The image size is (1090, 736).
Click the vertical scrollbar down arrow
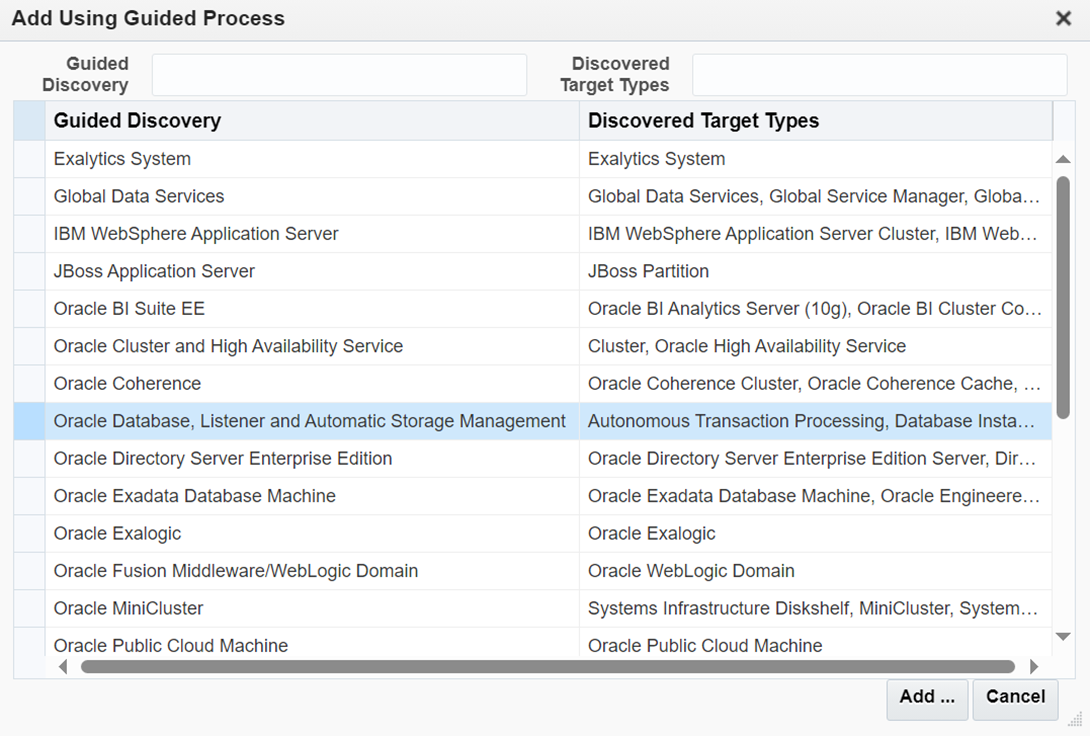pyautogui.click(x=1063, y=636)
